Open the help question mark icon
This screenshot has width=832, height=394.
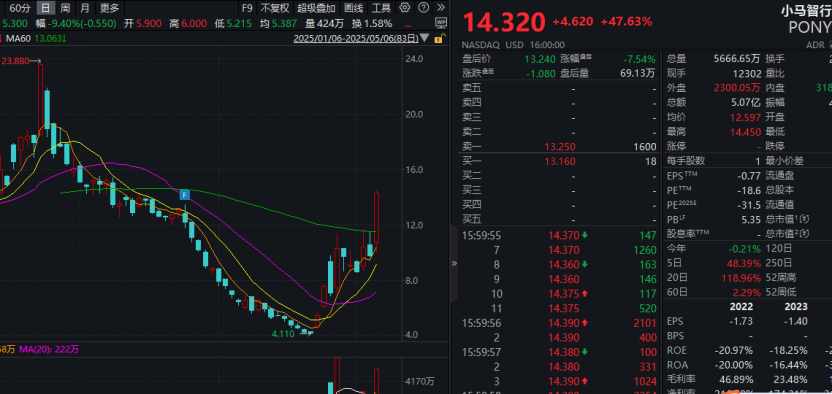point(423,7)
